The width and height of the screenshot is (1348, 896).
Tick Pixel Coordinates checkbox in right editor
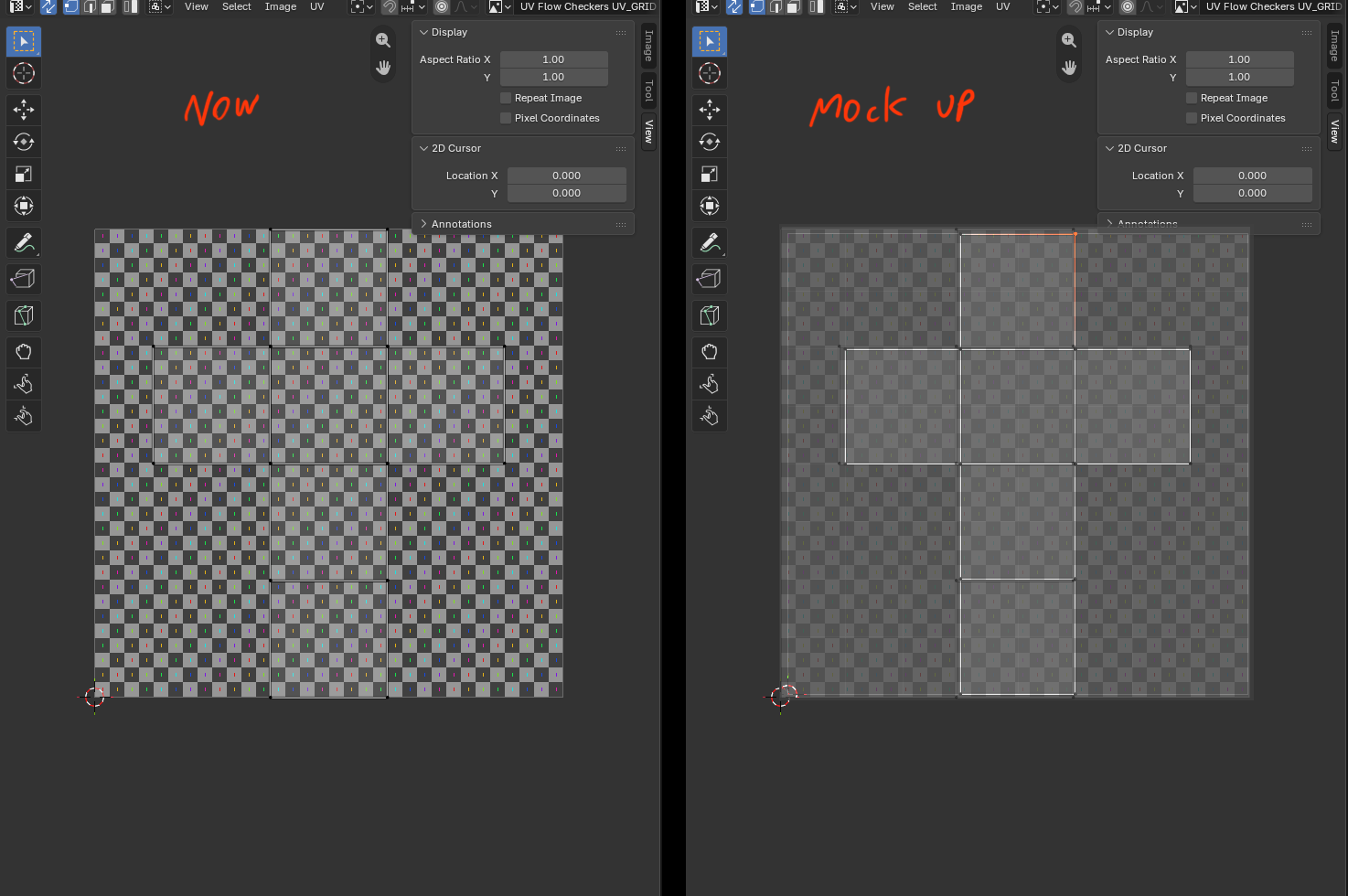pyautogui.click(x=1192, y=118)
